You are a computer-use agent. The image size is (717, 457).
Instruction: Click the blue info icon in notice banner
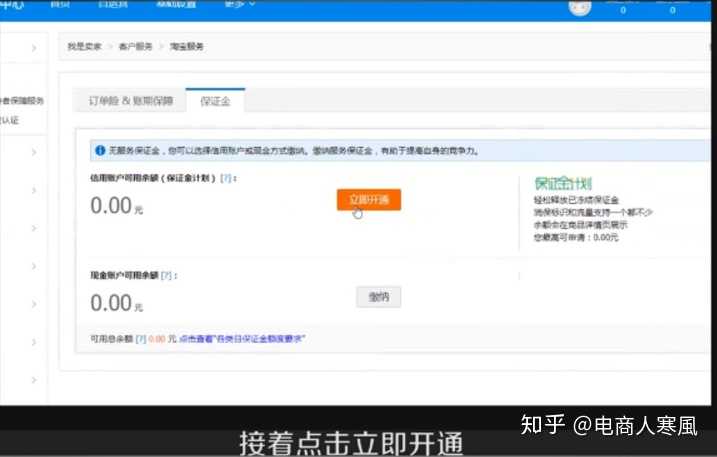tap(100, 151)
